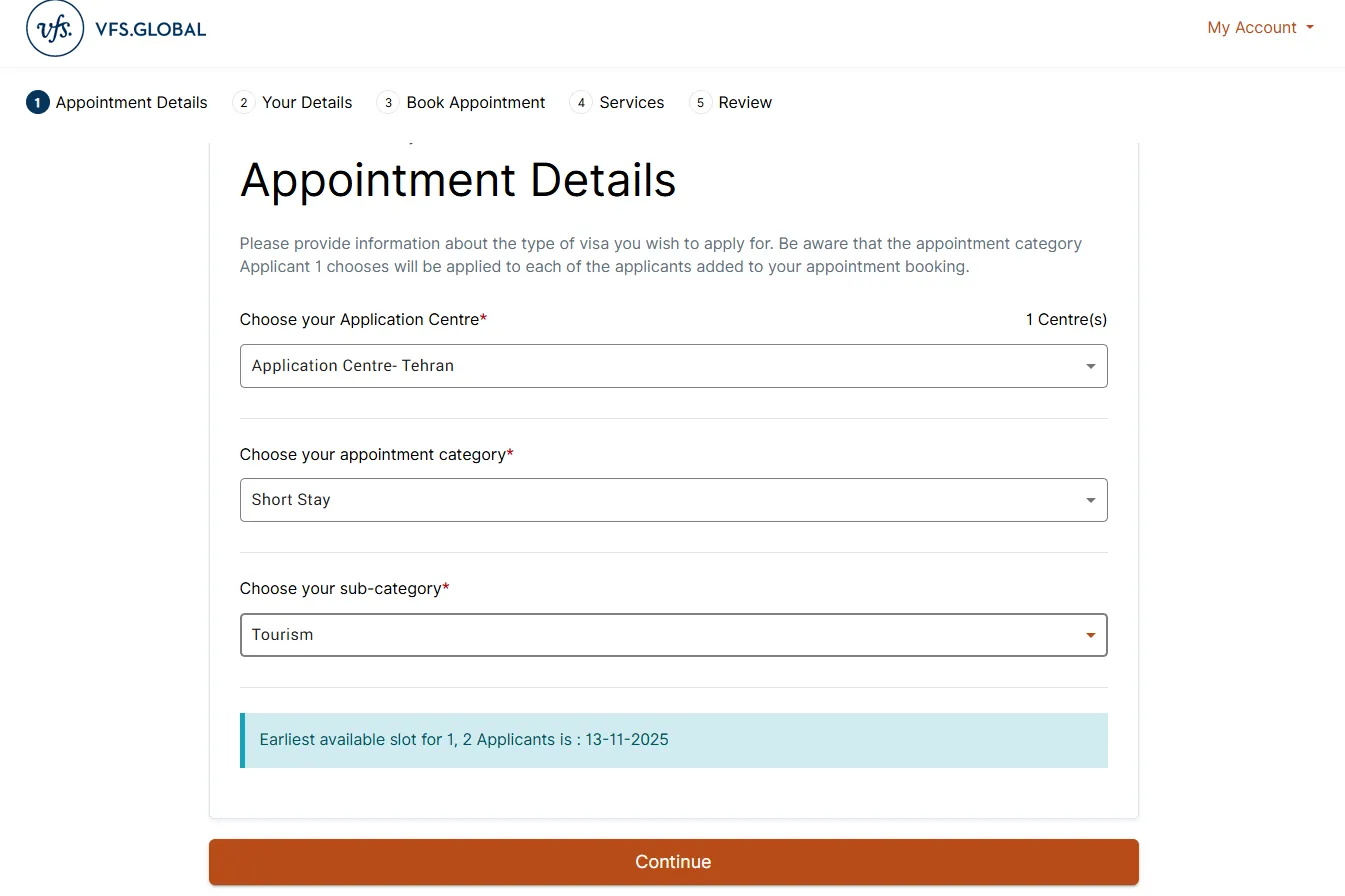Click the '1 Centre(s)' count text
Screen dimensions: 1345x896
click(1066, 320)
